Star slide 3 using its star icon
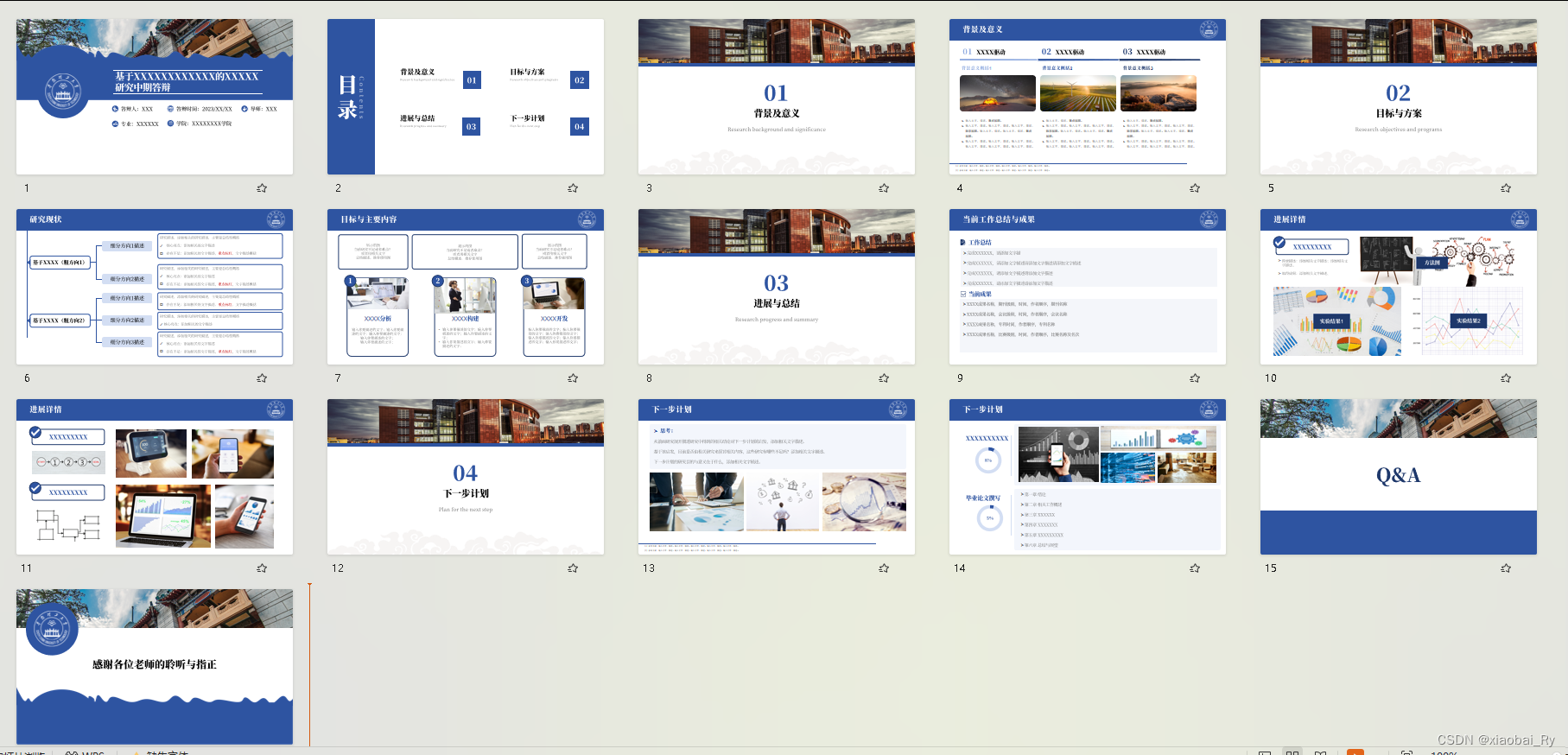The height and width of the screenshot is (755, 1568). pos(884,187)
